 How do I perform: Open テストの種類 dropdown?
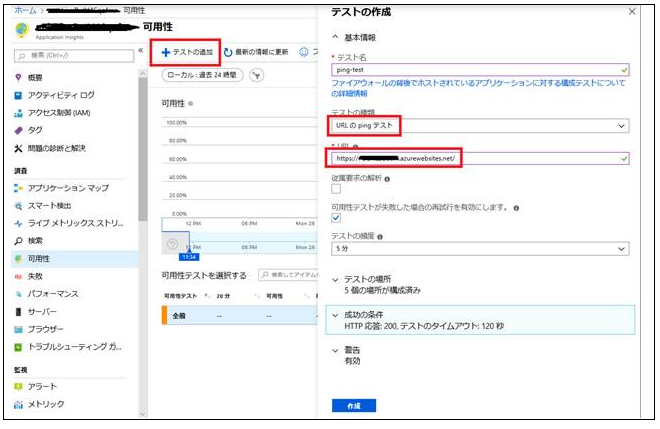(479, 126)
